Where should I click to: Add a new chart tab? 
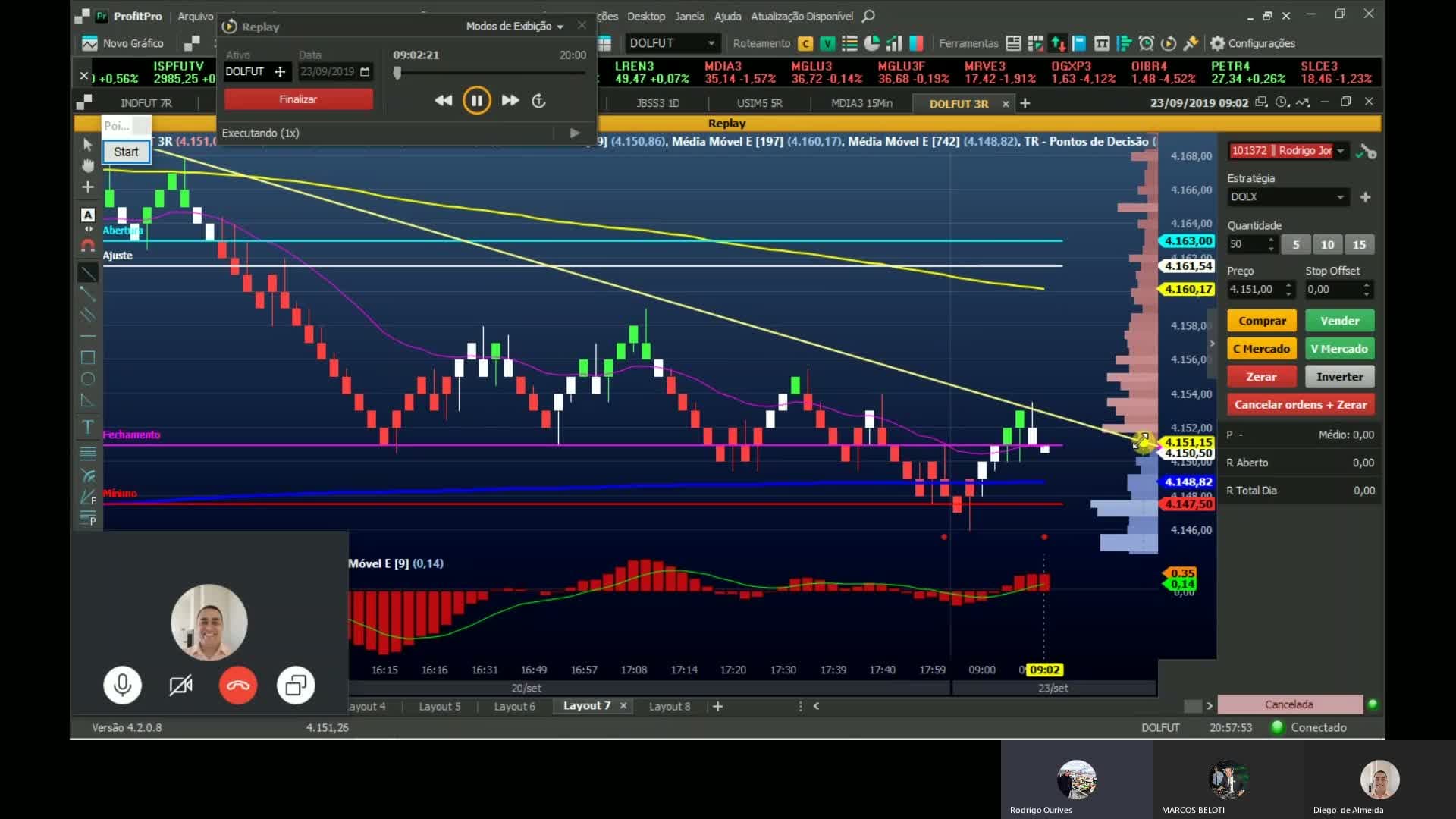click(1025, 103)
